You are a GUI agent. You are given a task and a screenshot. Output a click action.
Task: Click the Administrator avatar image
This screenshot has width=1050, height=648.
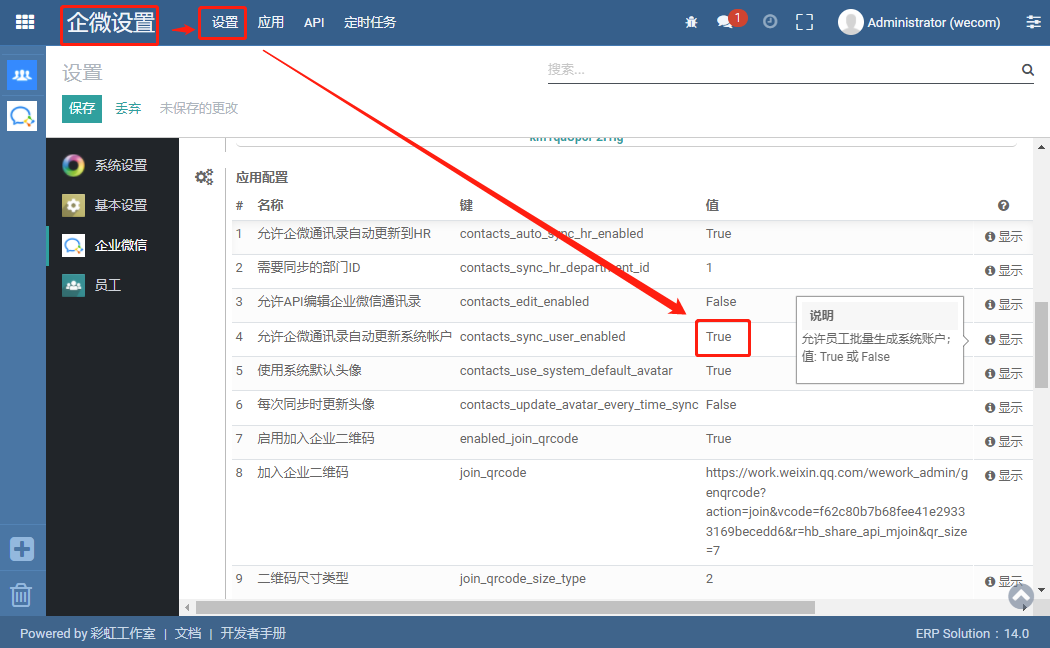click(850, 22)
